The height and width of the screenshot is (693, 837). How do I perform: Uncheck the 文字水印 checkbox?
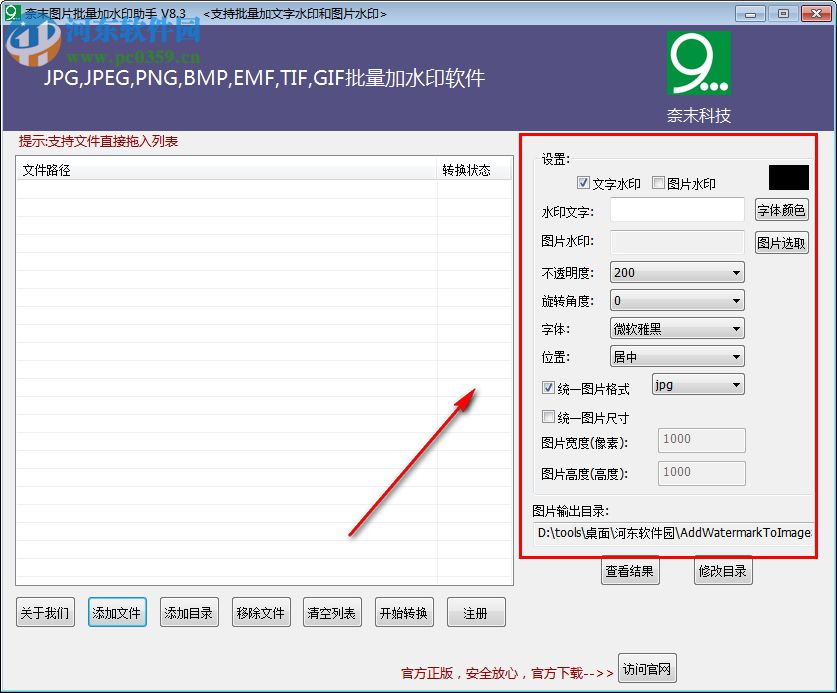coord(582,183)
